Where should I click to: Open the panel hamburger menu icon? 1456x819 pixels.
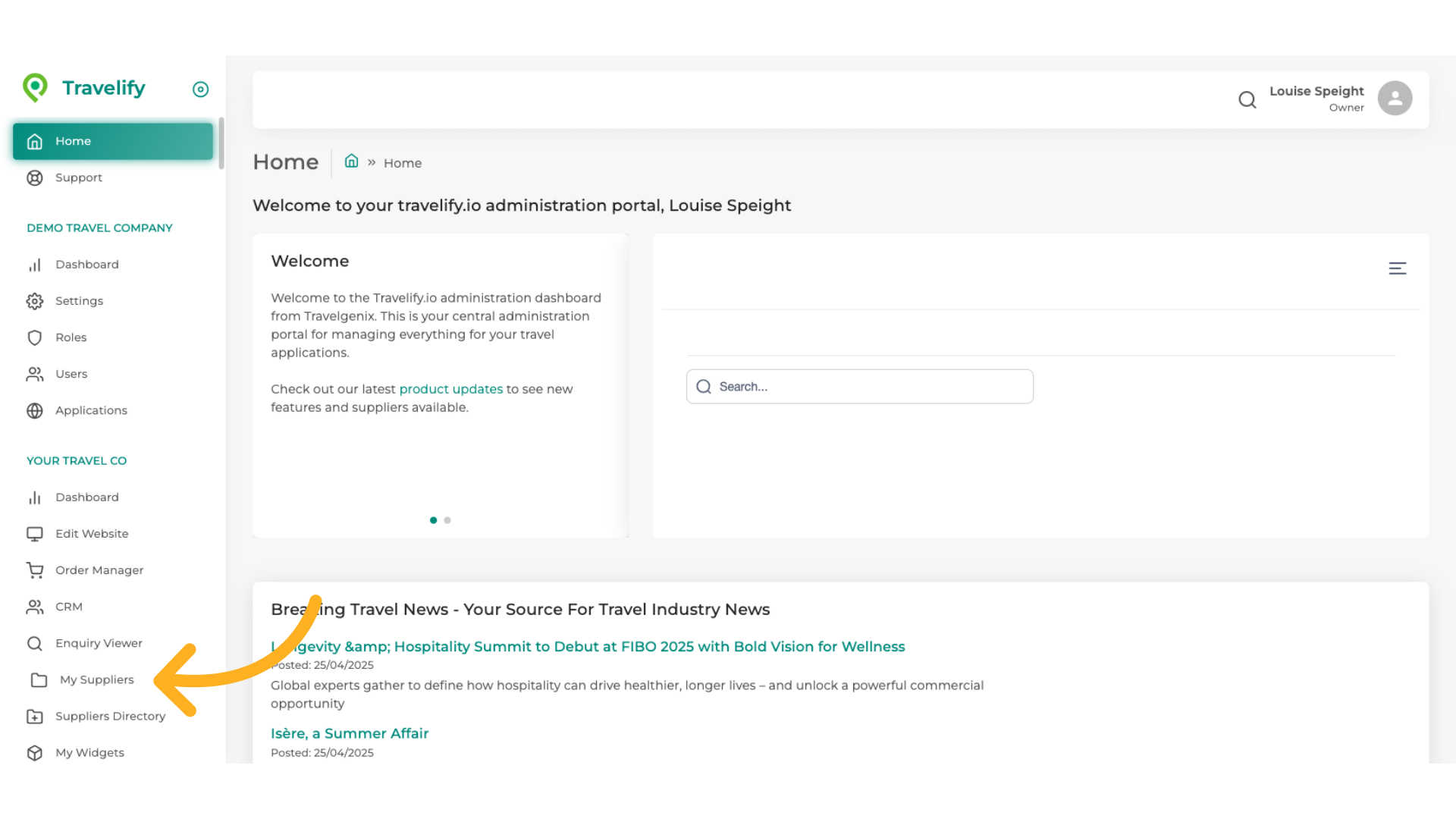pos(1398,268)
